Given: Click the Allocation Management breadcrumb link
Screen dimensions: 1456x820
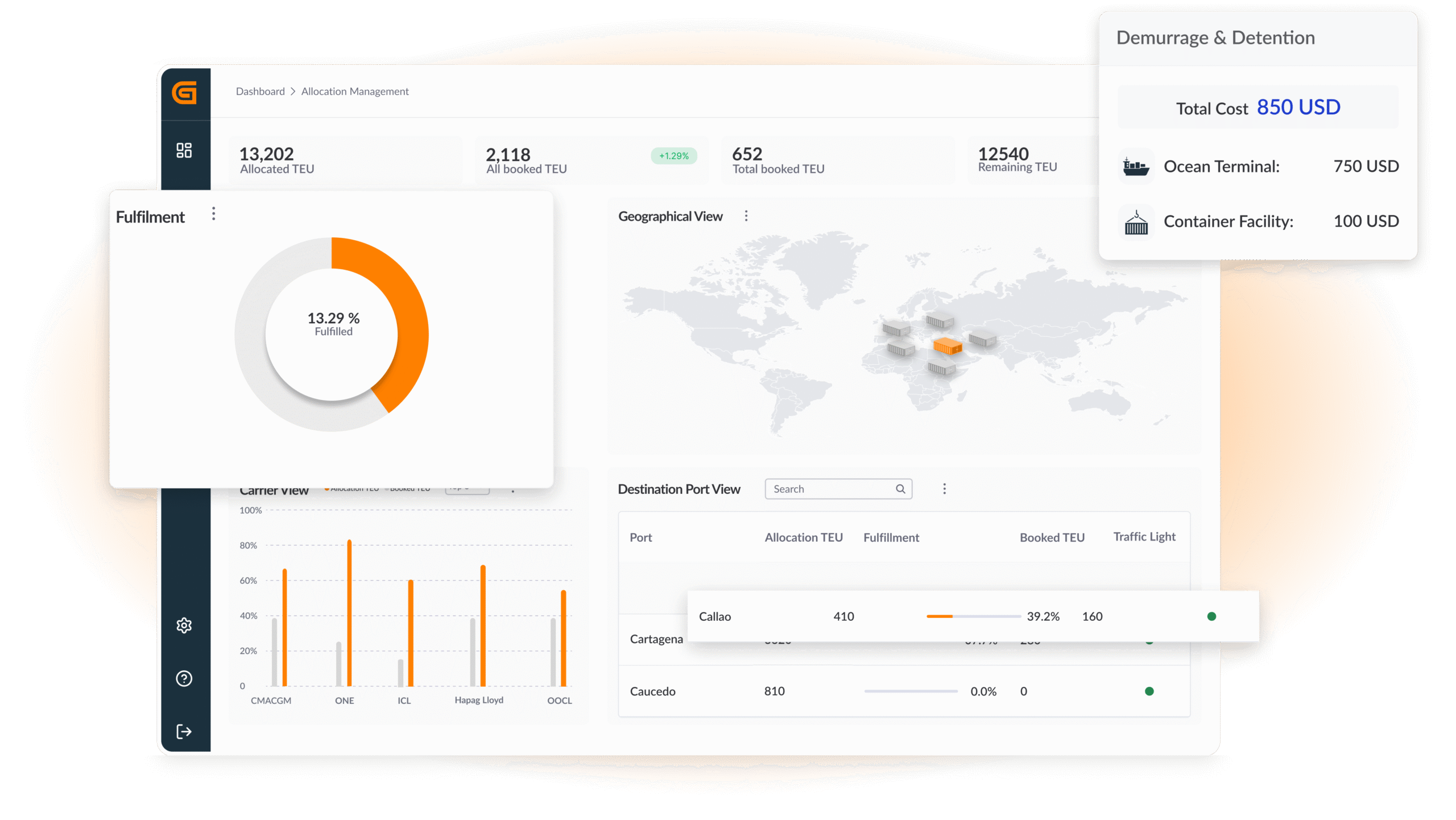Looking at the screenshot, I should point(355,91).
